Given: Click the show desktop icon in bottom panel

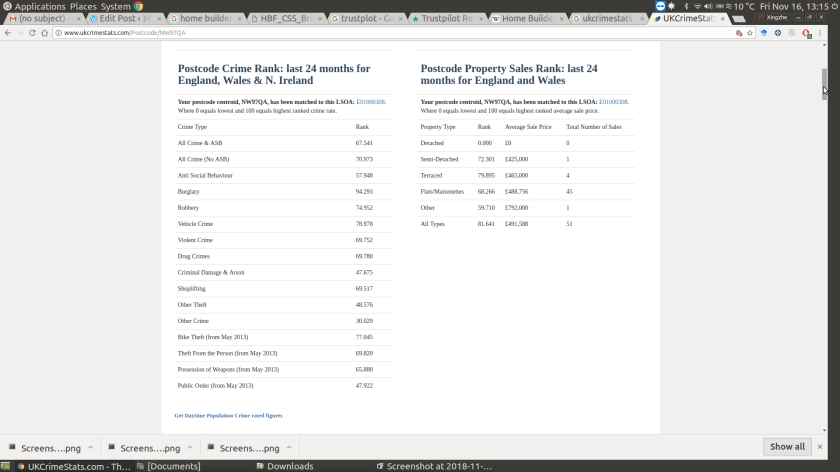Looking at the screenshot, I should tap(5, 466).
